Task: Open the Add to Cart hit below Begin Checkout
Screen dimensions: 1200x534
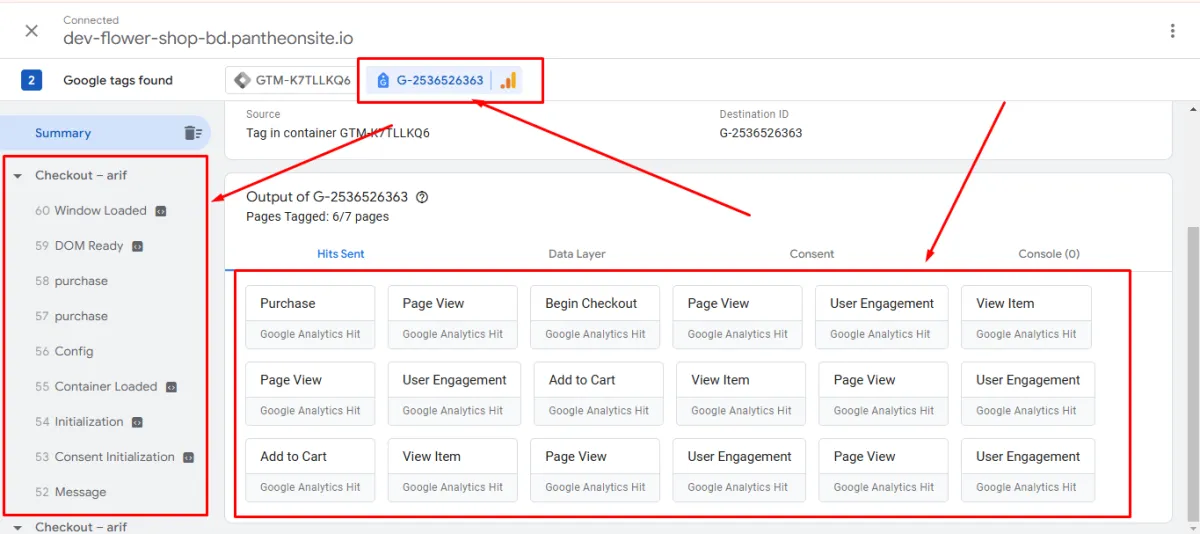Action: [x=599, y=393]
